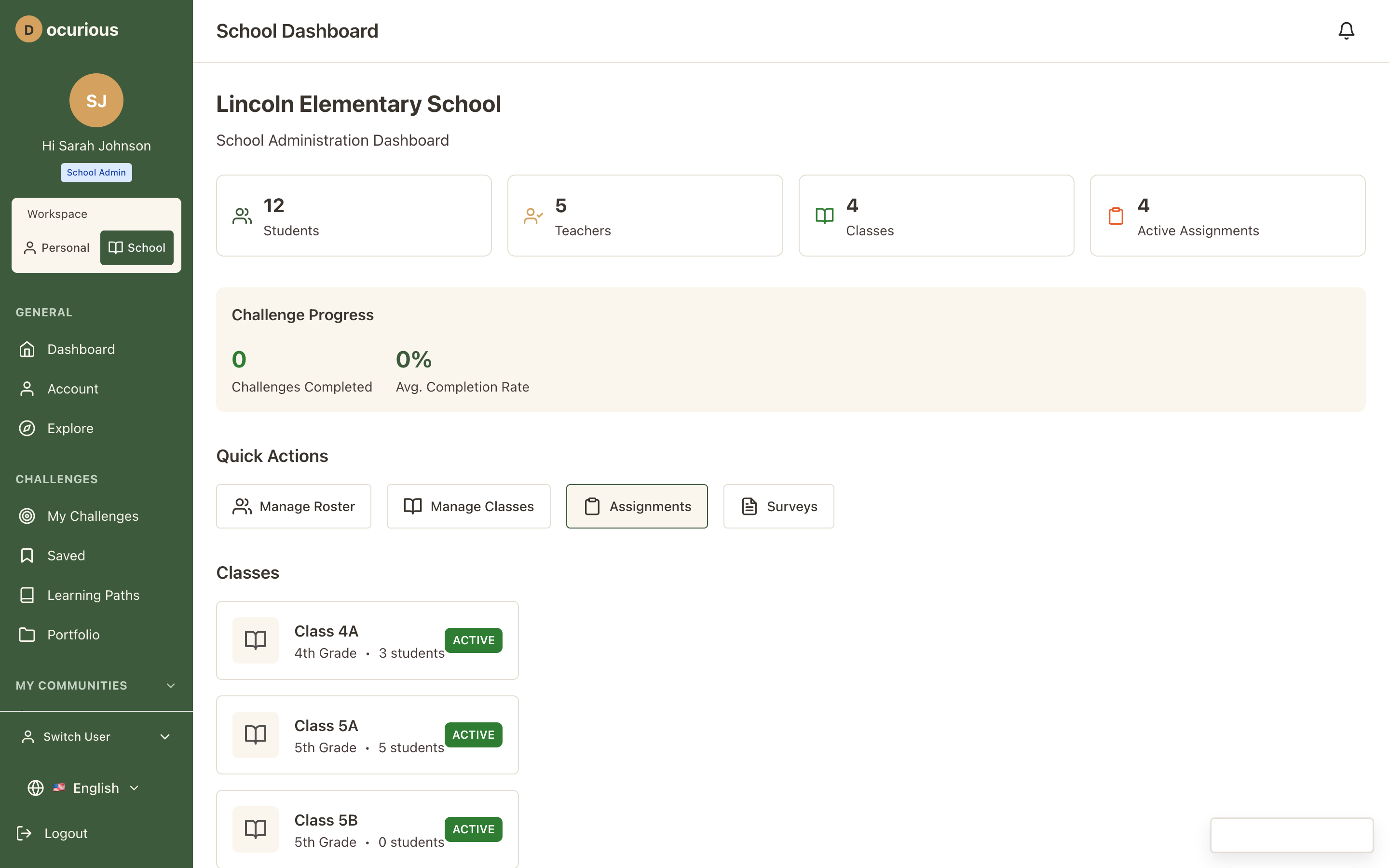Switch workspace to Personal
Image resolution: width=1389 pixels, height=868 pixels.
56,247
